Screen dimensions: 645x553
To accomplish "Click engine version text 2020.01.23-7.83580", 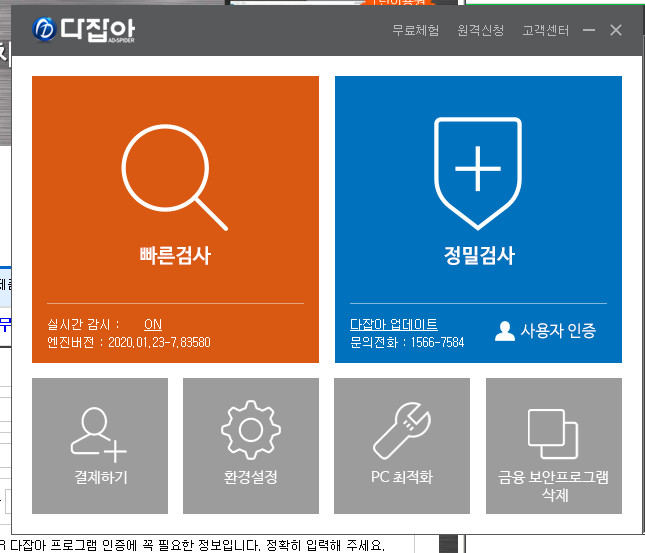I will 160,342.
